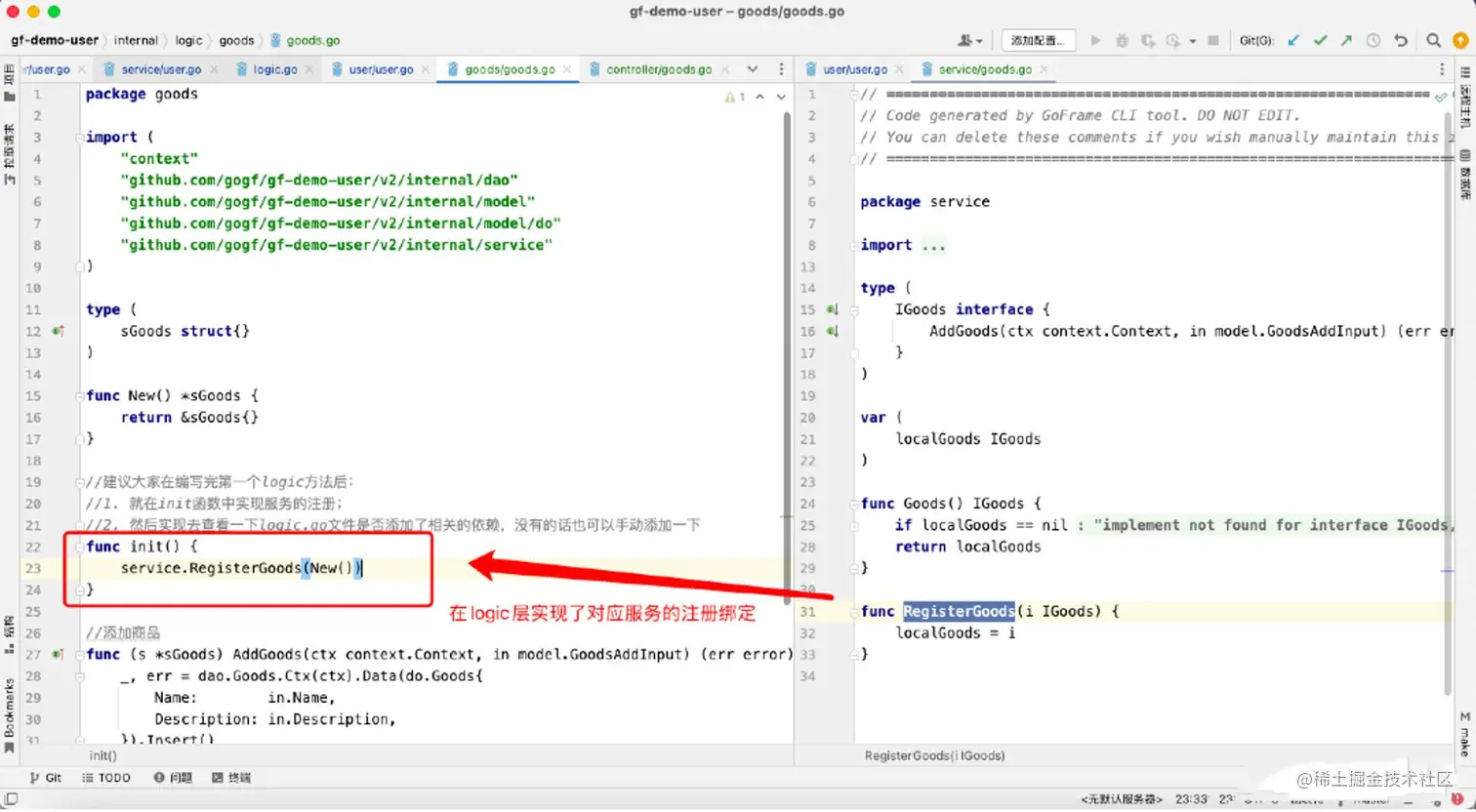
Task: Click the init() breadcrumb under left editor
Action: (x=103, y=755)
